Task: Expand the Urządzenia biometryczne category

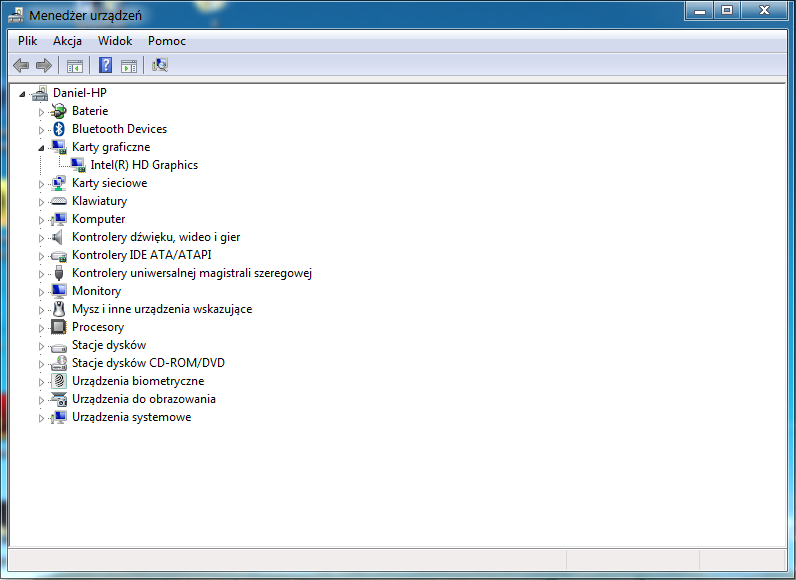Action: 41,382
